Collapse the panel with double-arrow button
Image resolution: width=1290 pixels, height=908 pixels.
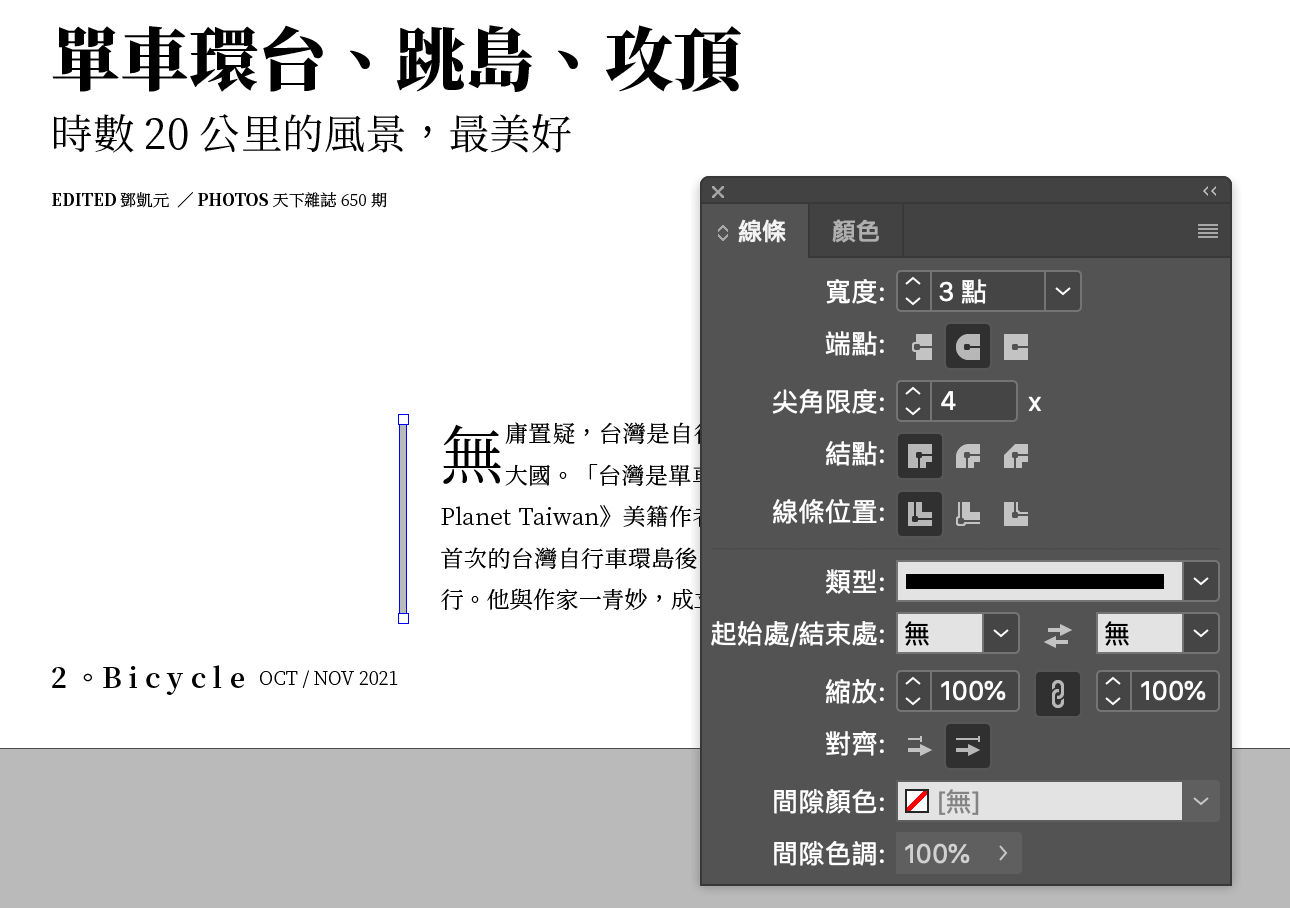[x=1210, y=191]
